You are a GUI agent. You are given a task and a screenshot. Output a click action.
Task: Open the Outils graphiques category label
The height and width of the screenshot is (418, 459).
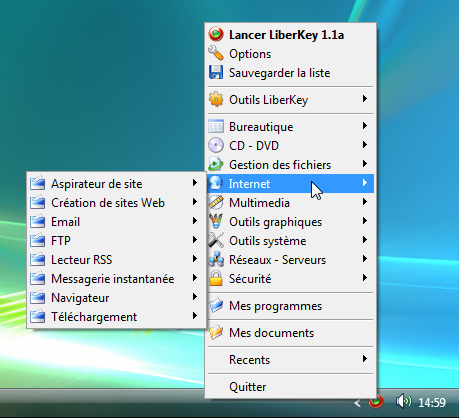276,222
